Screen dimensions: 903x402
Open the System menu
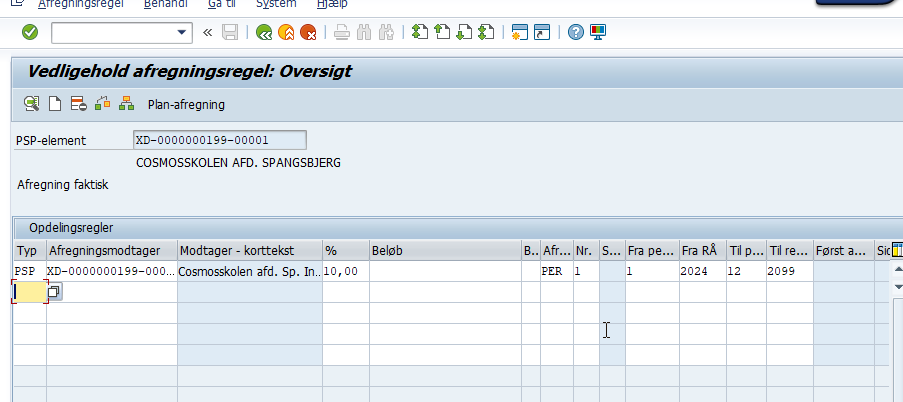[x=275, y=4]
